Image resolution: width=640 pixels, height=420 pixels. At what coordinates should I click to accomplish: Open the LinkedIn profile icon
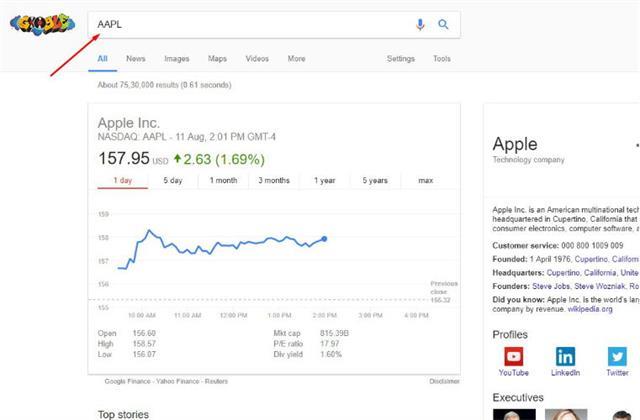coord(565,357)
